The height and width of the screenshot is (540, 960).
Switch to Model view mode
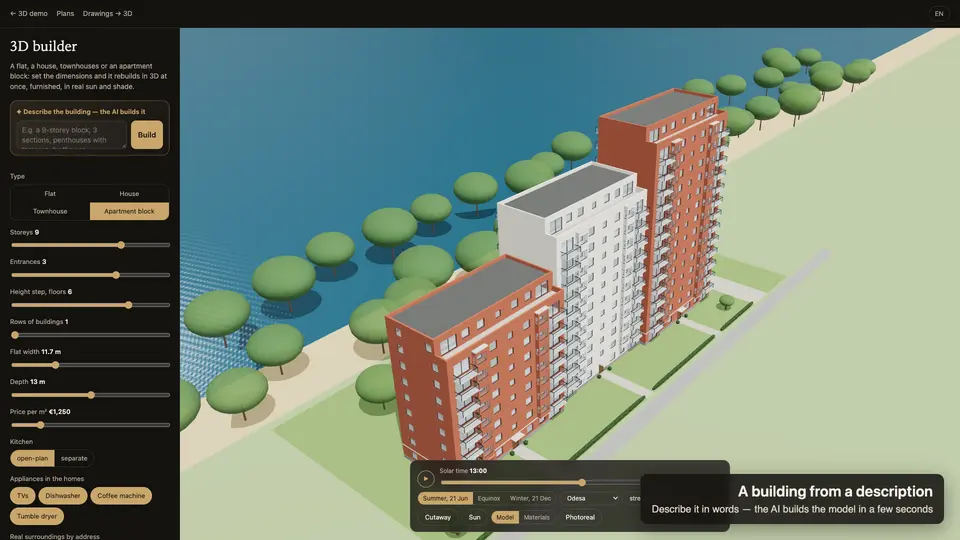(x=505, y=517)
